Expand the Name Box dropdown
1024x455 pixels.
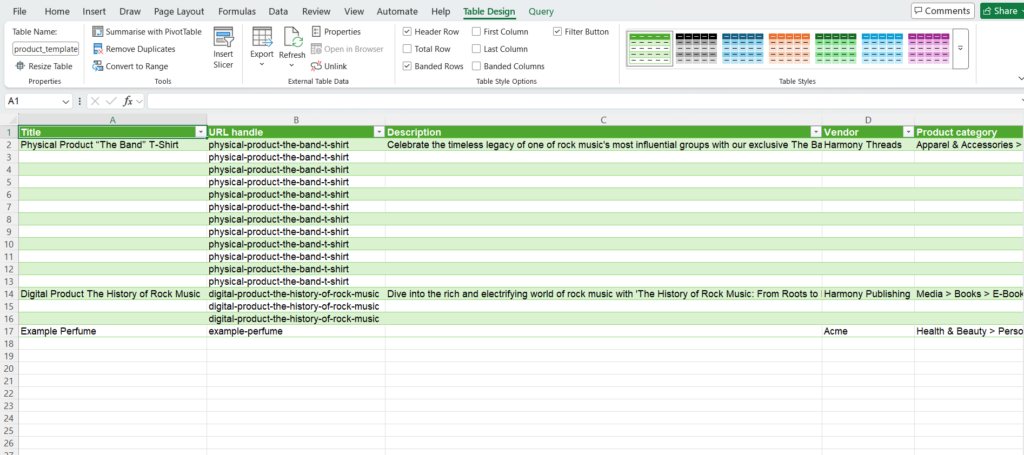(x=65, y=101)
